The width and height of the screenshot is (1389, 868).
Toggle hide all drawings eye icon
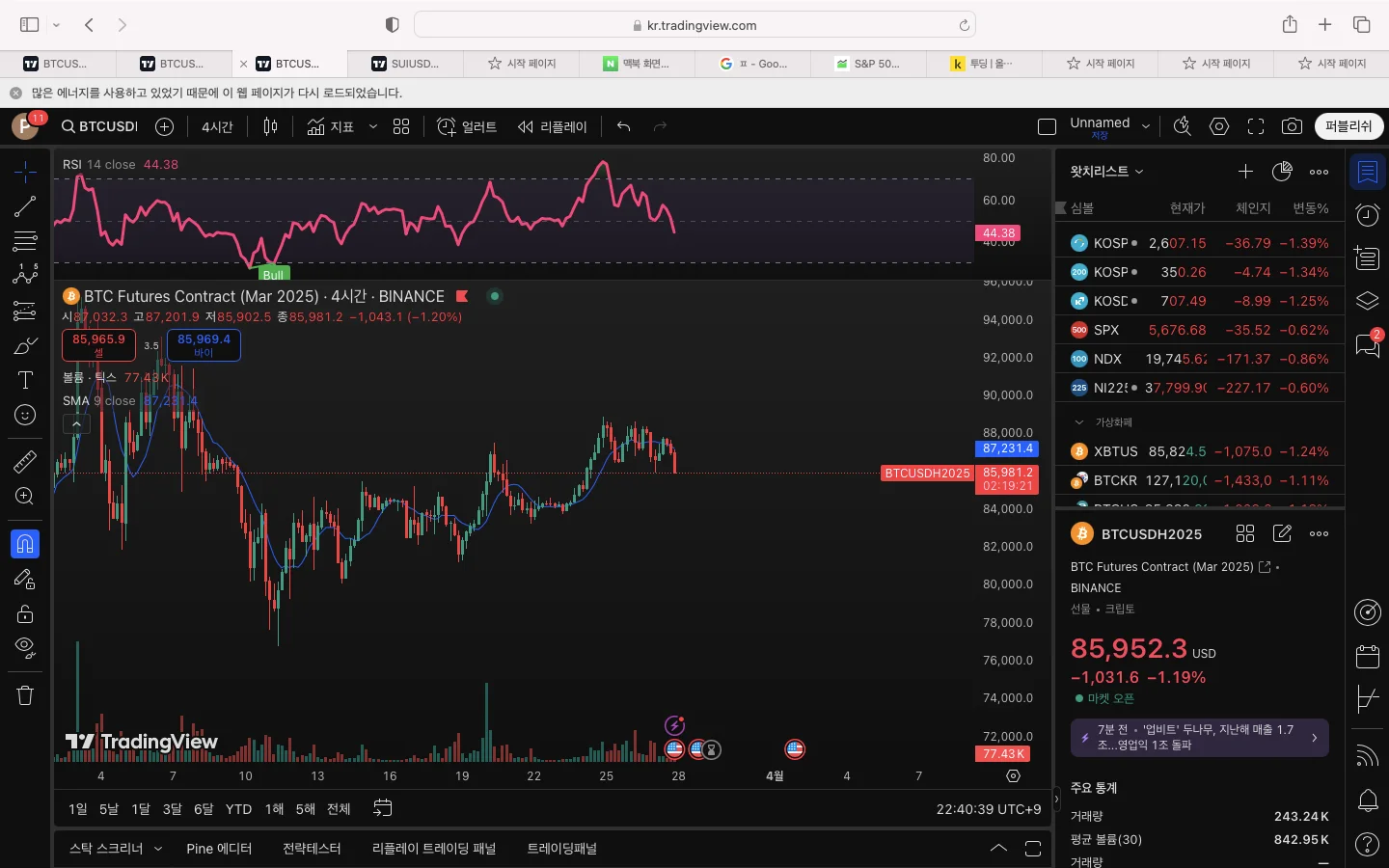pos(25,648)
